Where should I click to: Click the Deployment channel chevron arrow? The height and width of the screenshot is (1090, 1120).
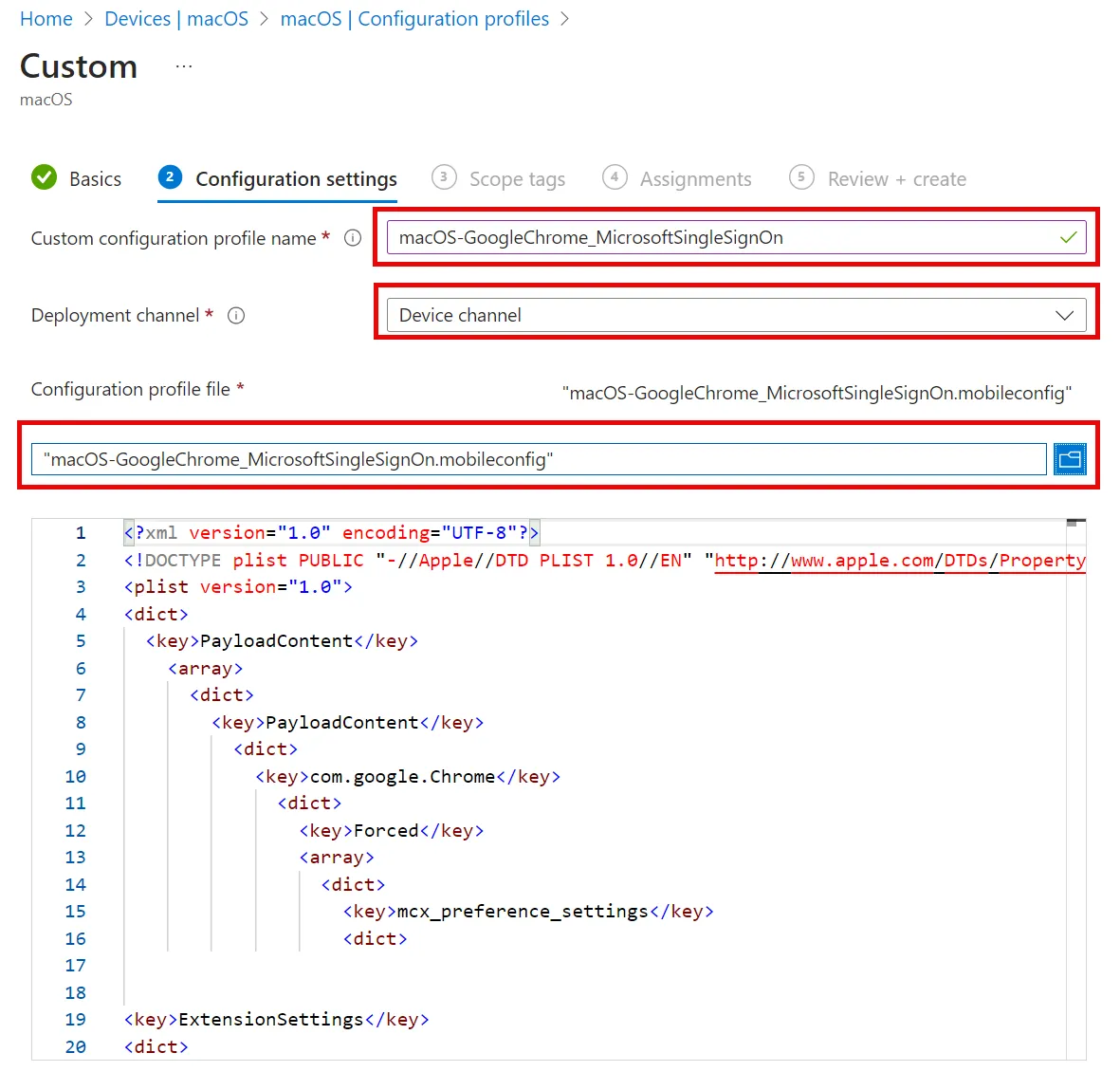coord(1064,316)
